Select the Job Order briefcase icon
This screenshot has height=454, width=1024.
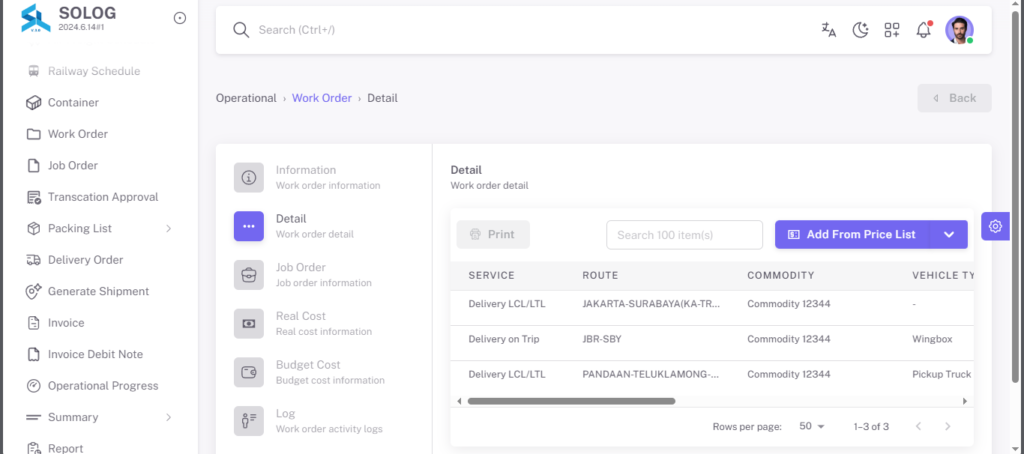click(249, 275)
